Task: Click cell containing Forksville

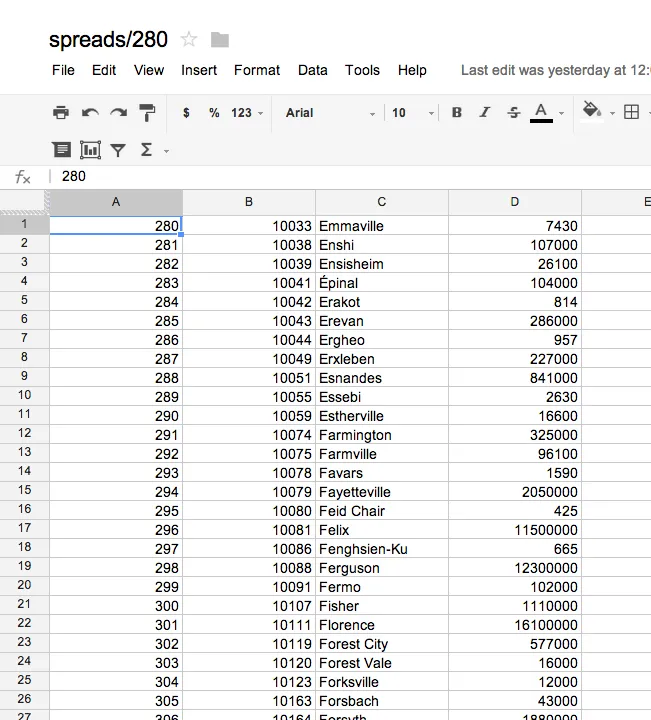Action: 382,681
